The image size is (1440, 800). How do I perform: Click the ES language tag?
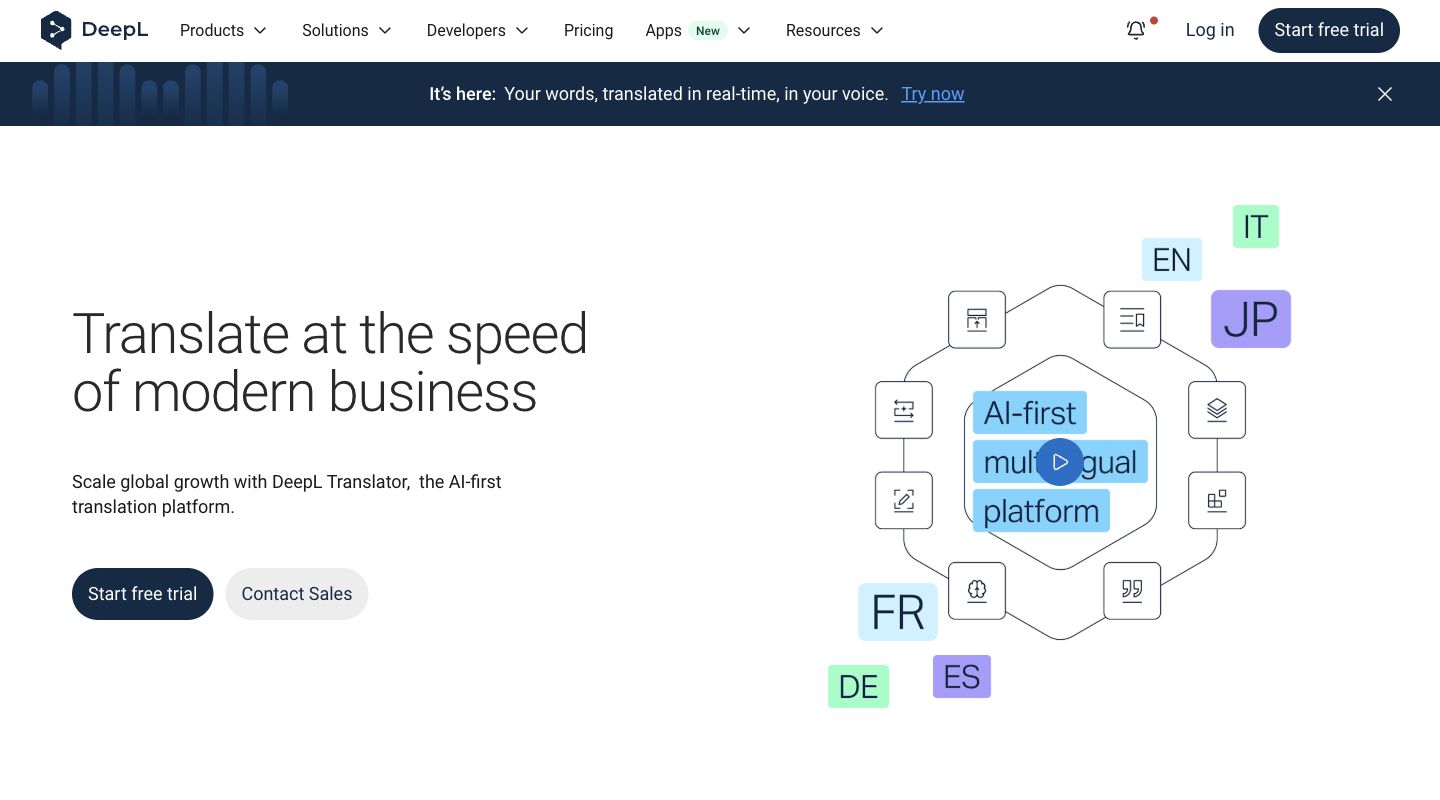point(962,677)
